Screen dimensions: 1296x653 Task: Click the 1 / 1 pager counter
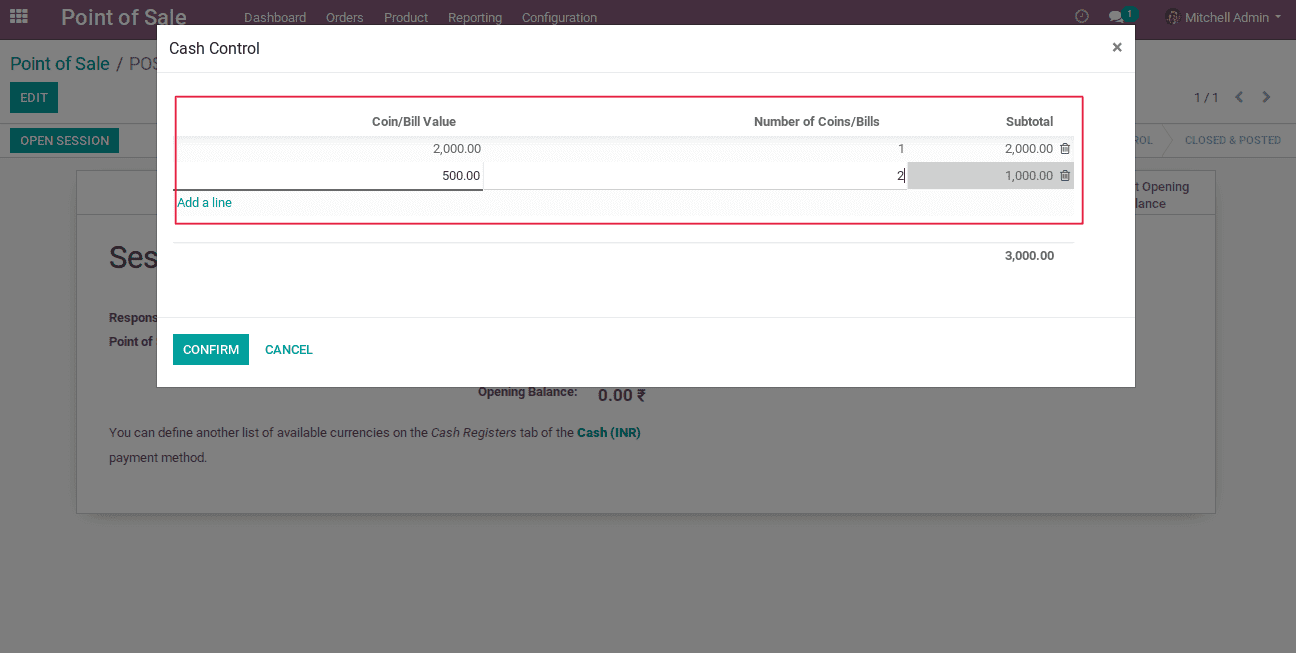pos(1206,98)
